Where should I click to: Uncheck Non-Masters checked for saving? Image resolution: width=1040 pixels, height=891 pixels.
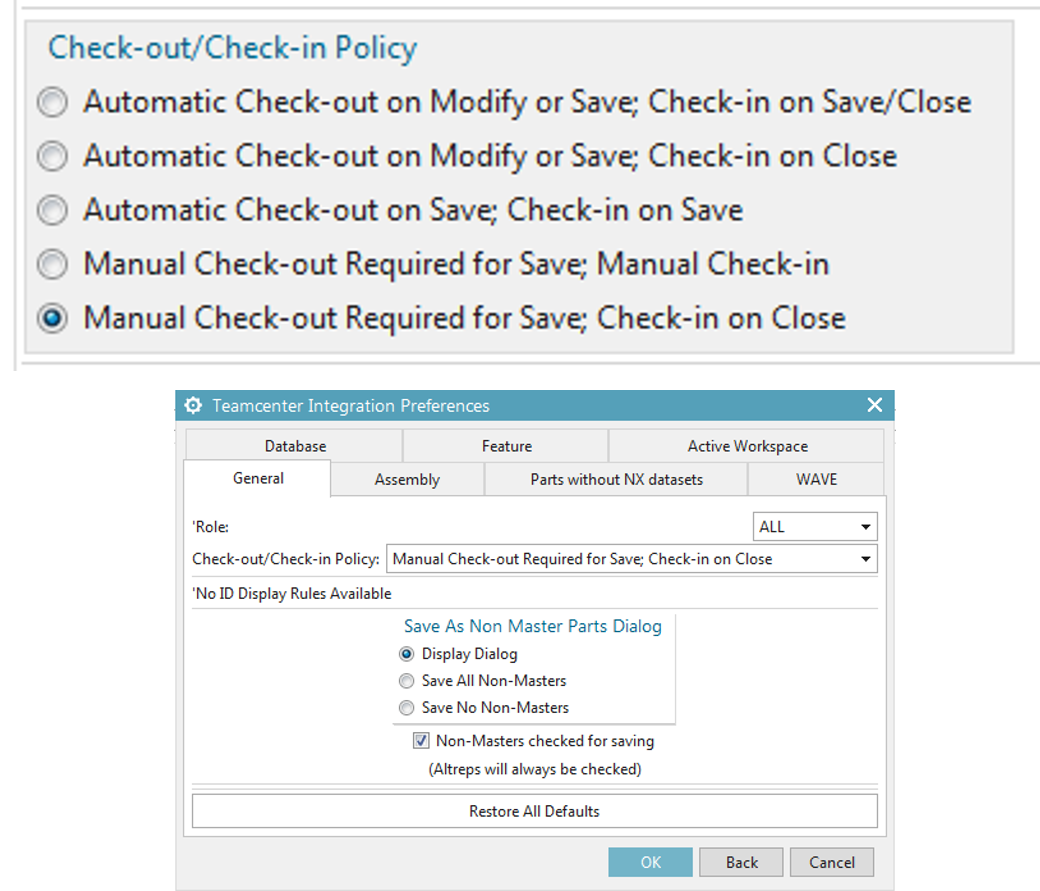[x=423, y=740]
